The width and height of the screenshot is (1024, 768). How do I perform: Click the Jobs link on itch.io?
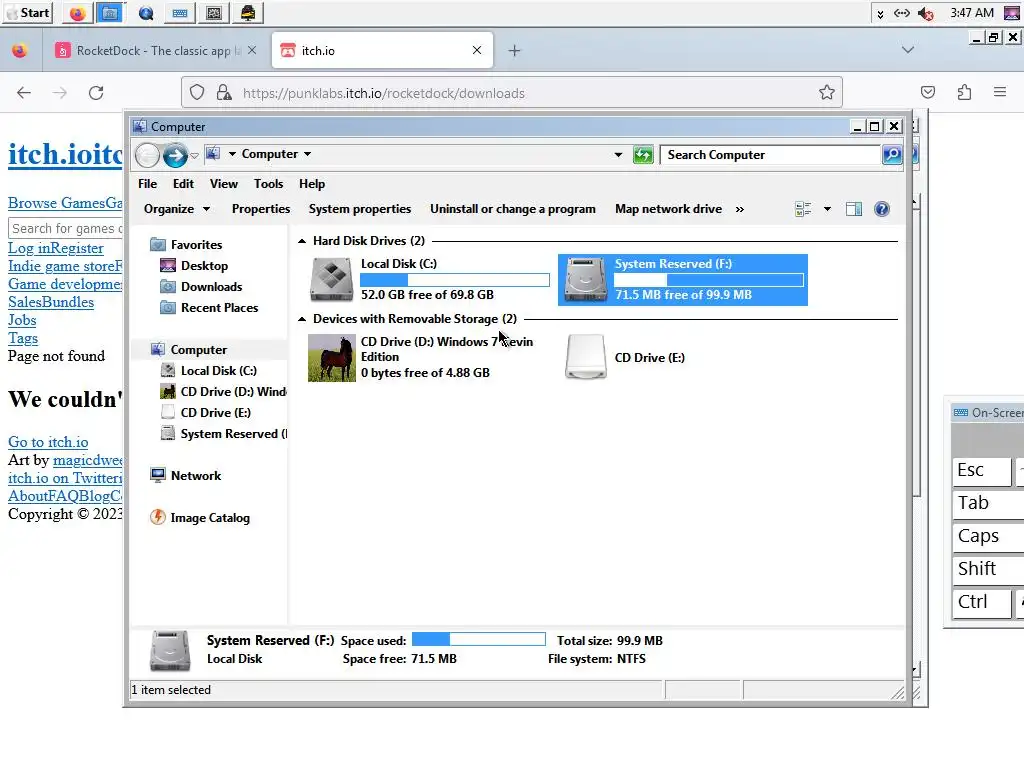22,320
